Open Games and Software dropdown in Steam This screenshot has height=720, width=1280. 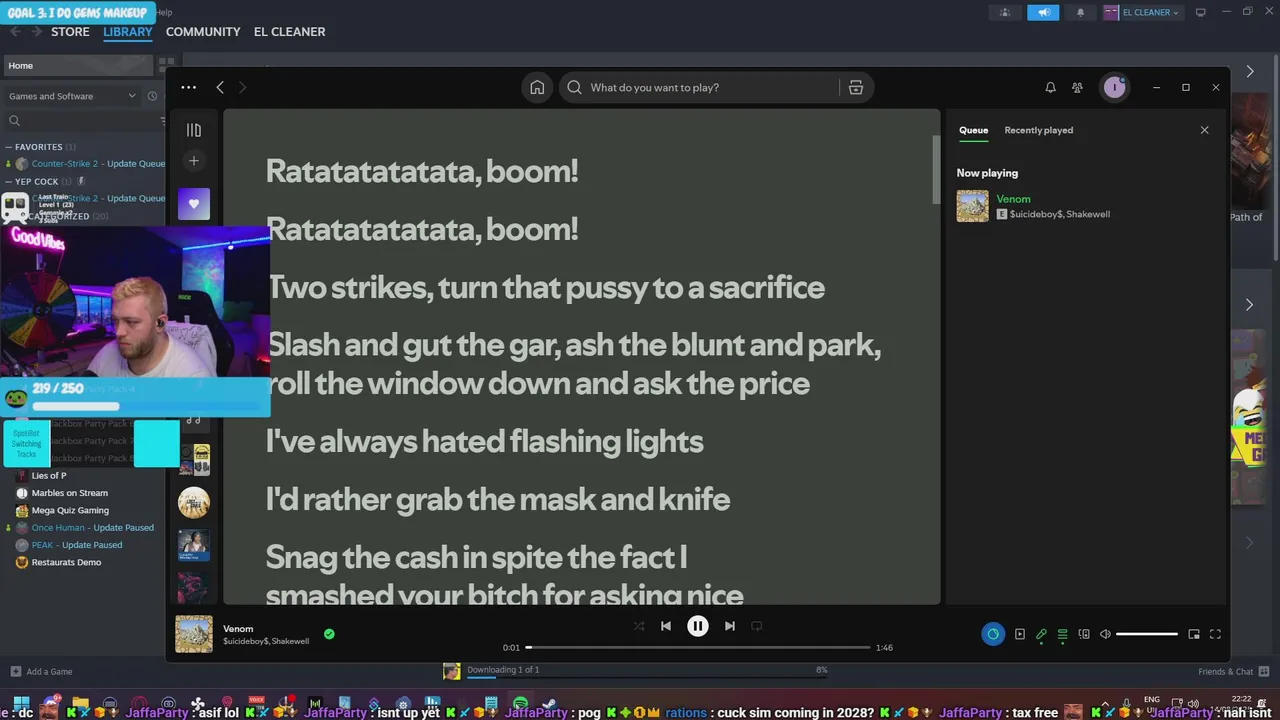click(x=72, y=96)
